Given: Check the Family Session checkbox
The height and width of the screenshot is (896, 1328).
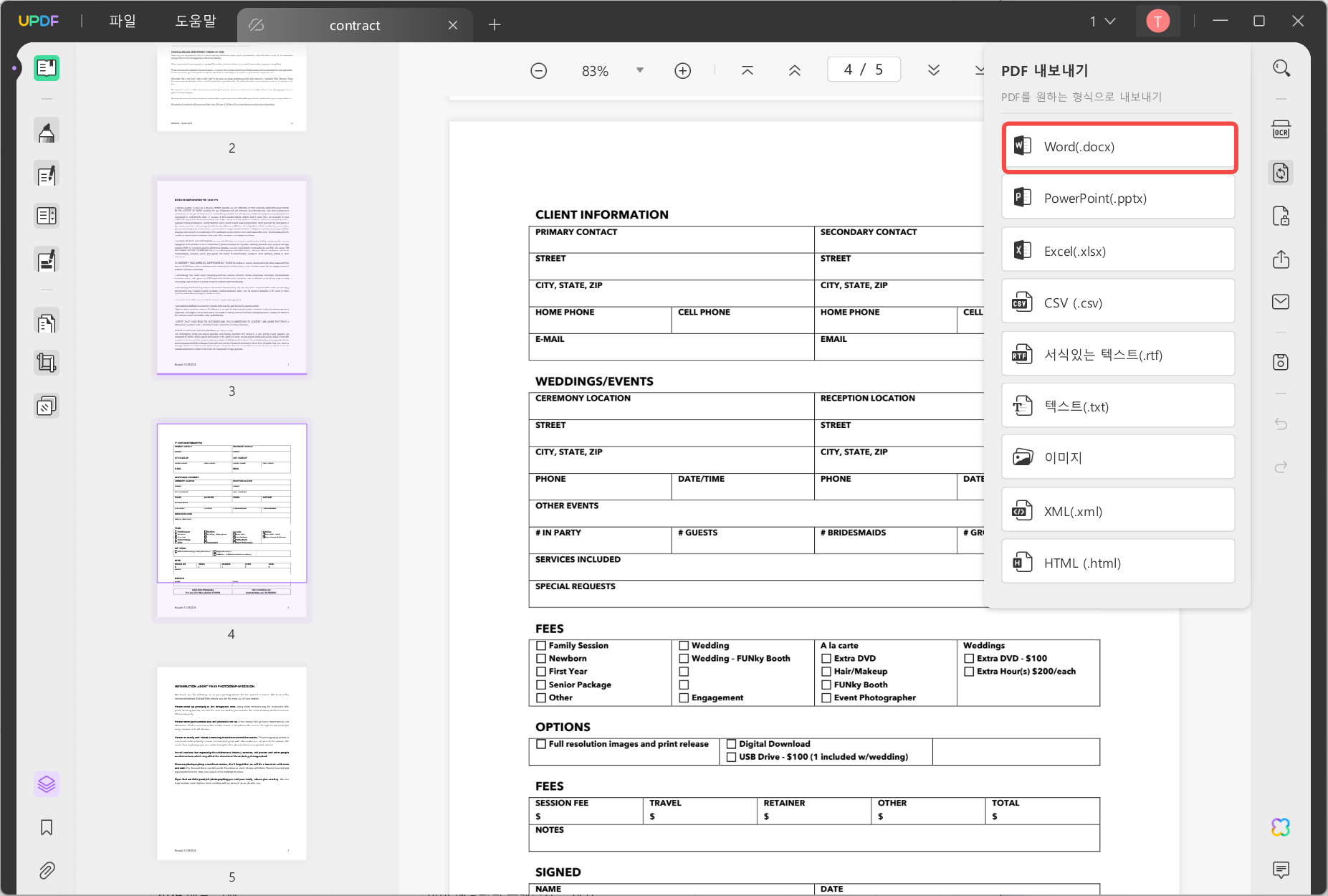Looking at the screenshot, I should [541, 646].
